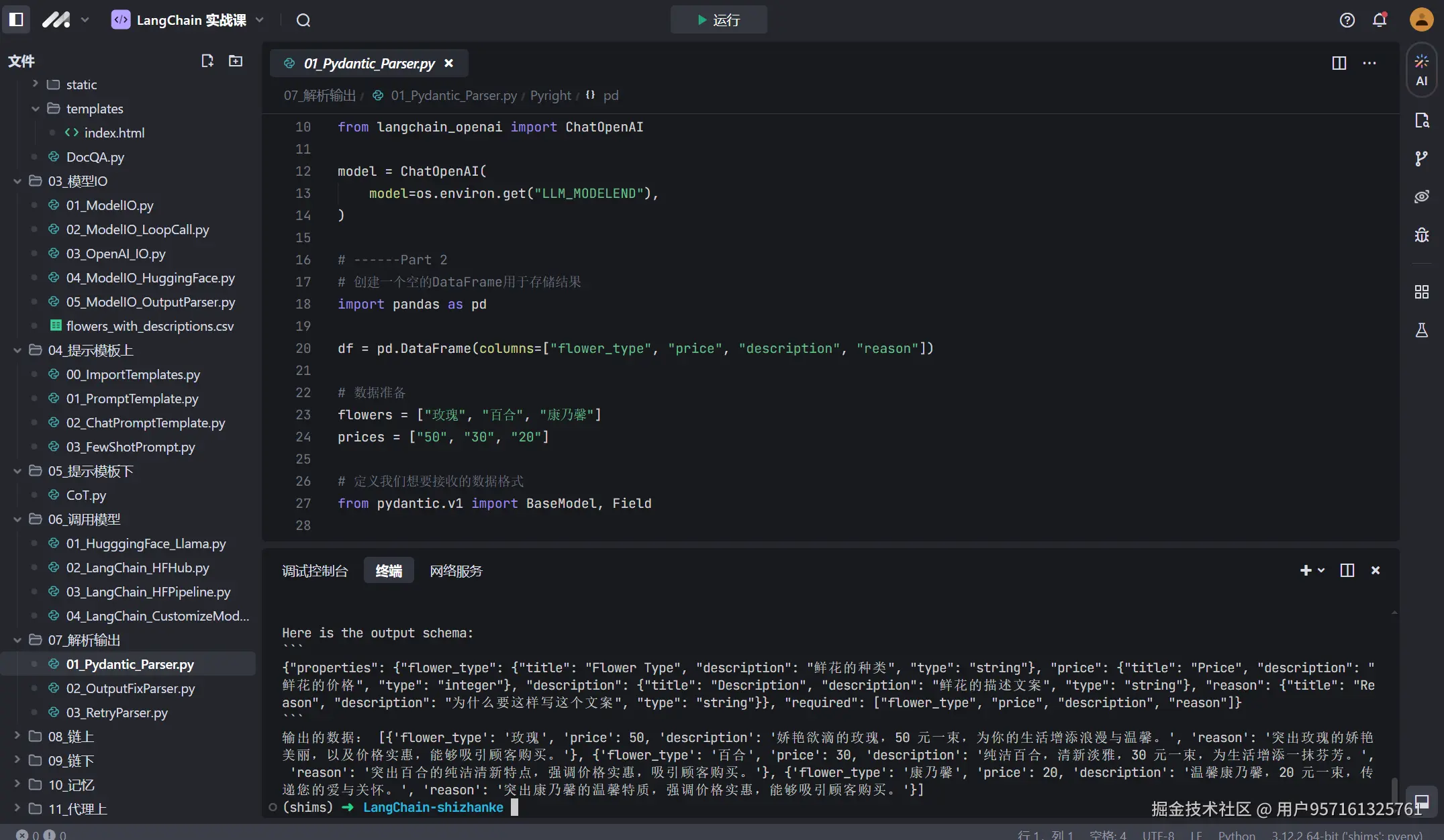Toggle the left sidebar panel icon
The width and height of the screenshot is (1444, 840).
pos(16,19)
